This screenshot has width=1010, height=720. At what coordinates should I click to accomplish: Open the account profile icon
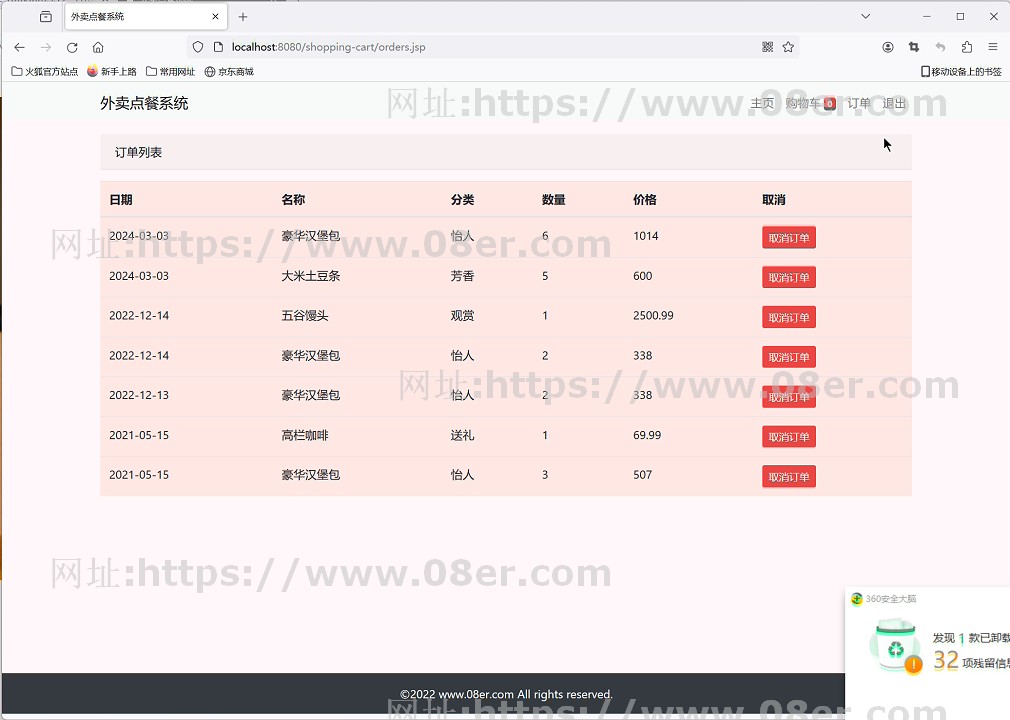(x=888, y=47)
